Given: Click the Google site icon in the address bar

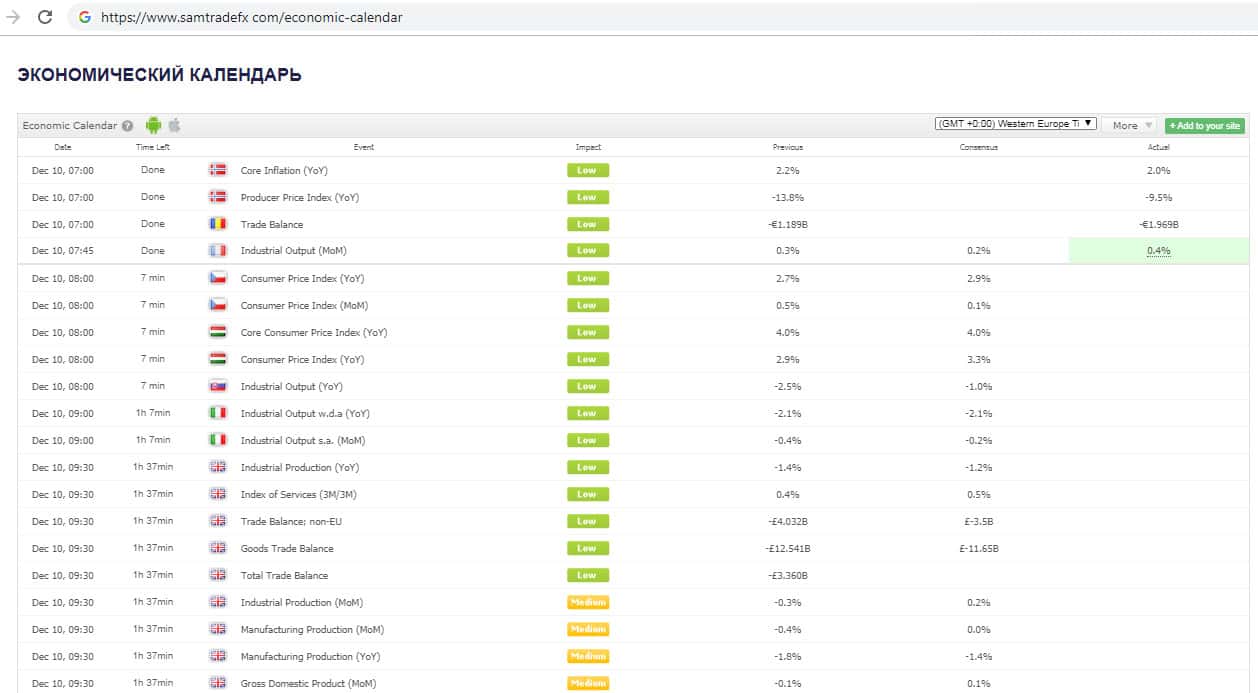Looking at the screenshot, I should coord(84,17).
